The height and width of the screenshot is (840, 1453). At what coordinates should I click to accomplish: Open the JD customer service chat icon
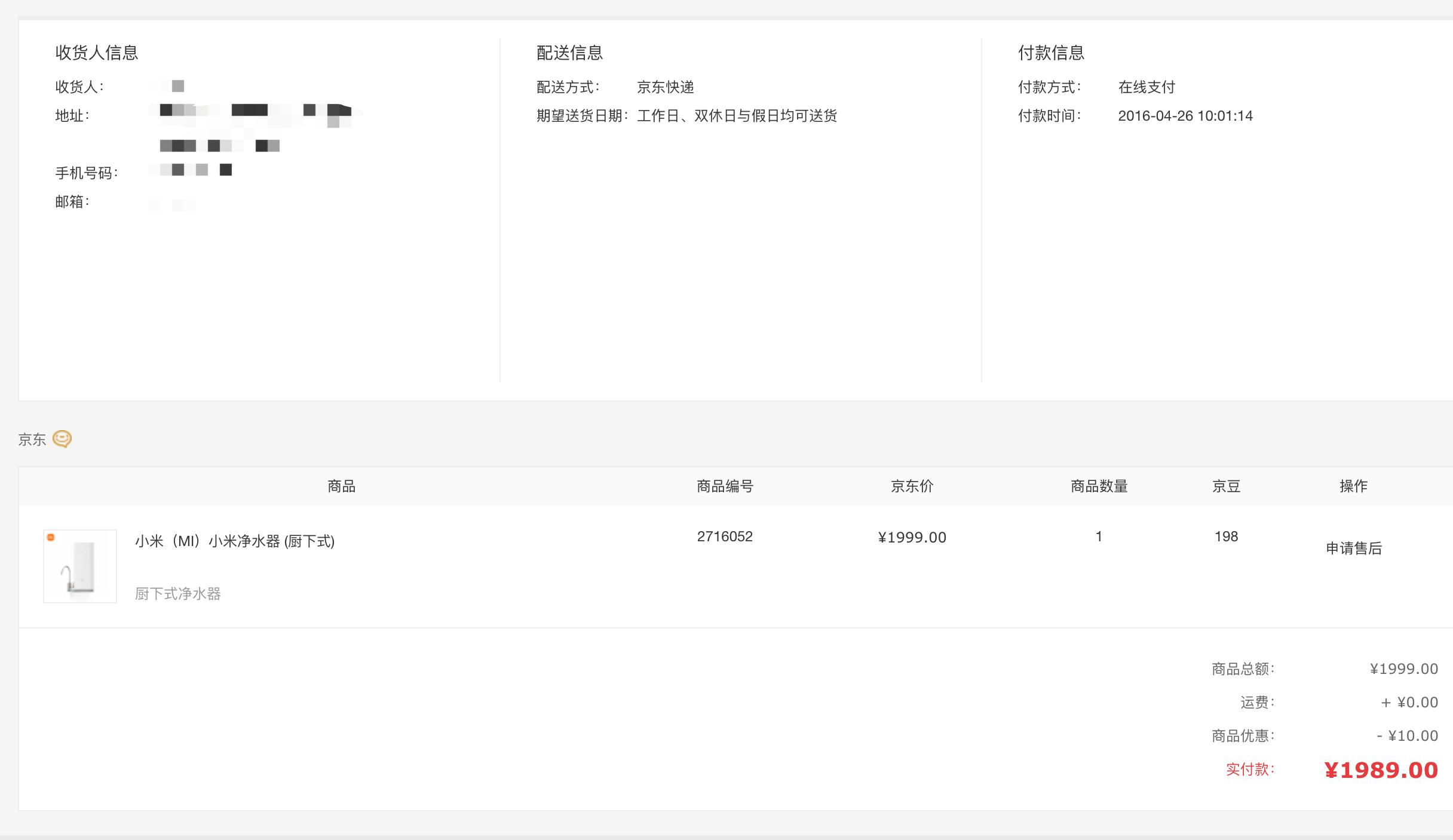pyautogui.click(x=62, y=439)
